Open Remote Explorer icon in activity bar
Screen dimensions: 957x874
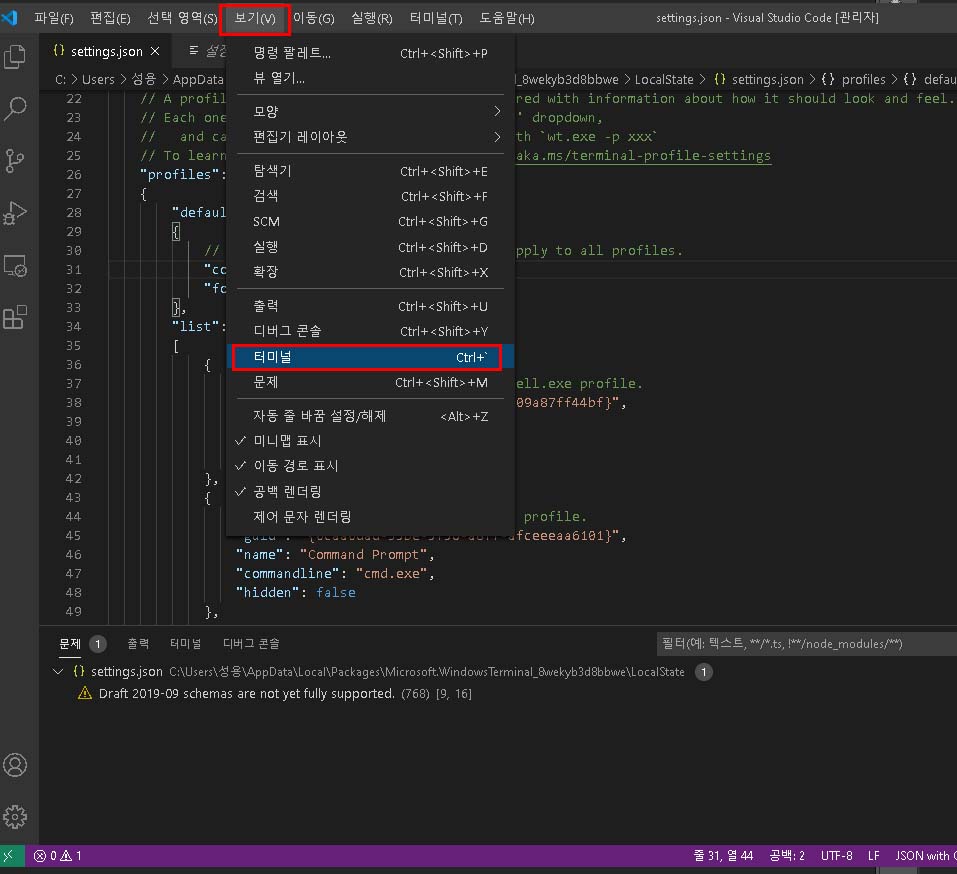click(x=15, y=266)
